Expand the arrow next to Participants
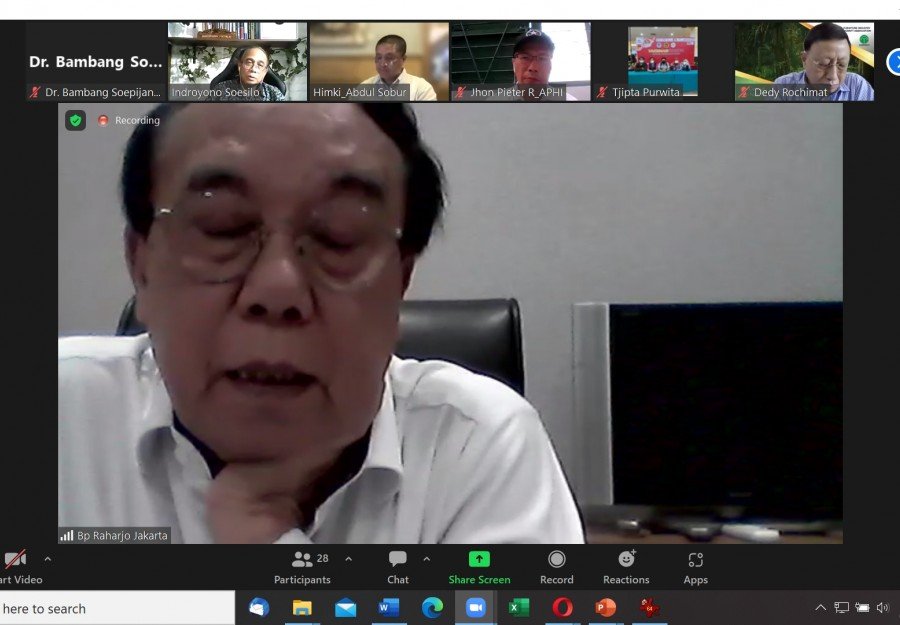 coord(348,559)
